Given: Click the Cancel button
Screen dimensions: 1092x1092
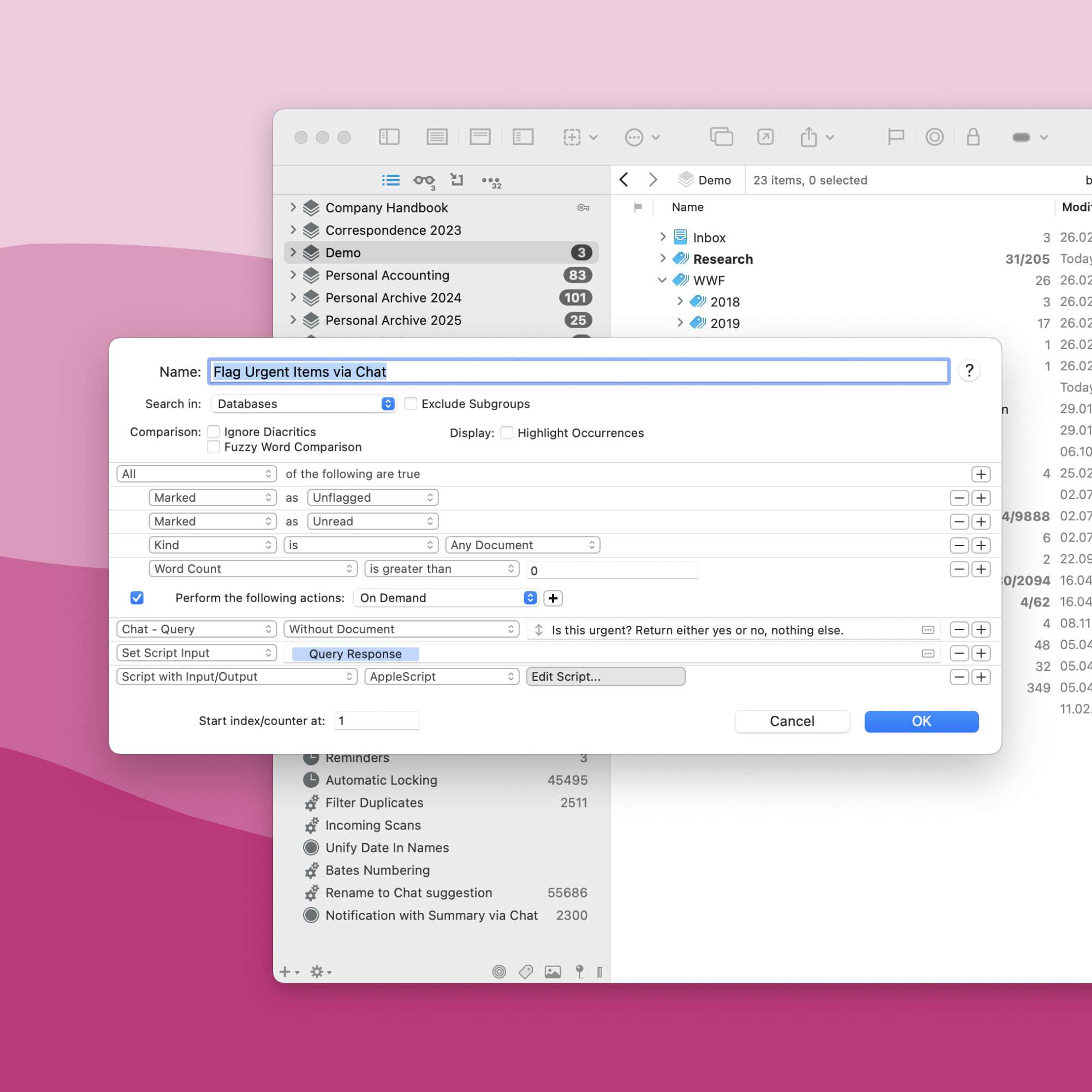Looking at the screenshot, I should [x=792, y=721].
